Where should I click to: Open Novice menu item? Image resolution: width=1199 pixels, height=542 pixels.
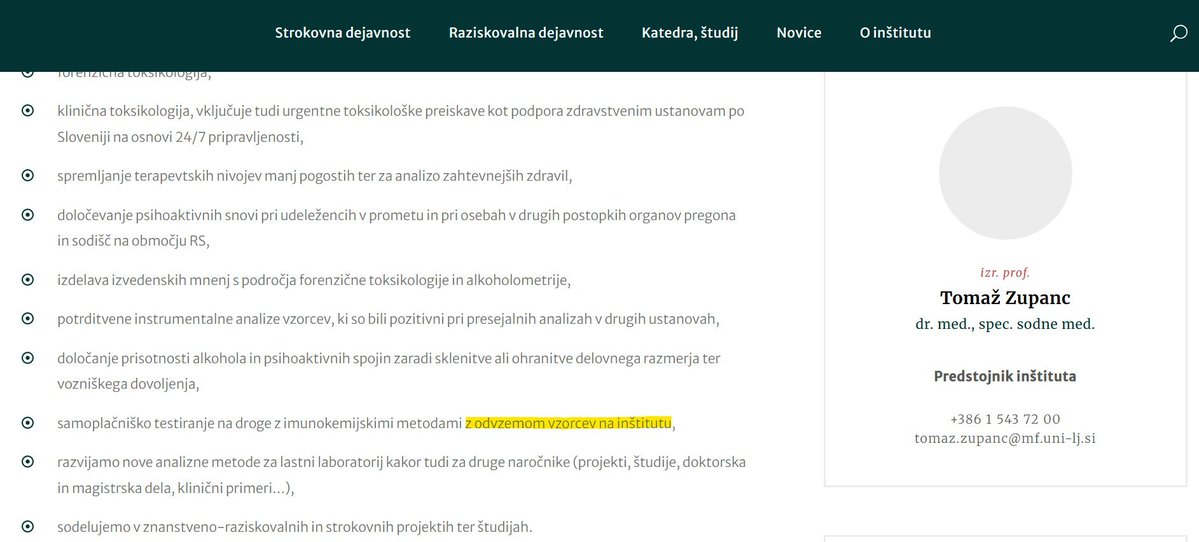(799, 33)
